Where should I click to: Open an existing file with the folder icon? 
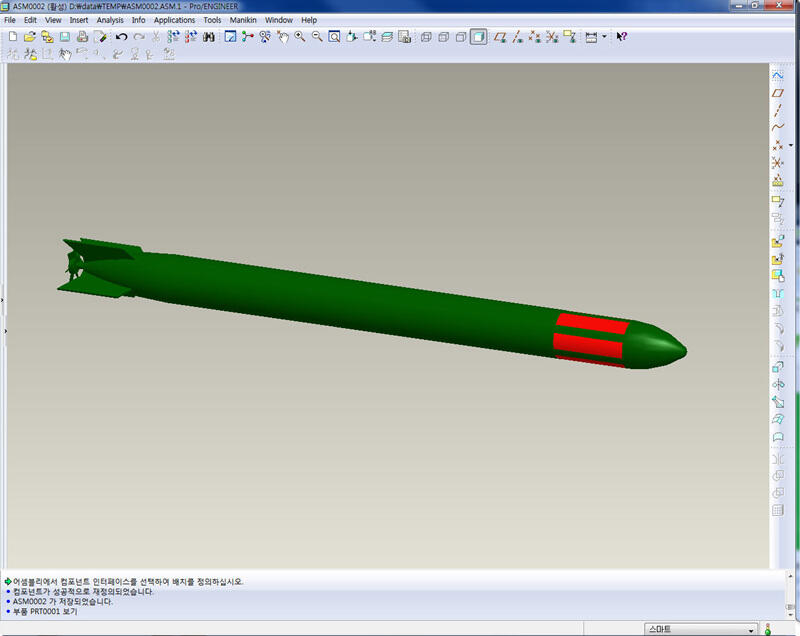pos(30,37)
